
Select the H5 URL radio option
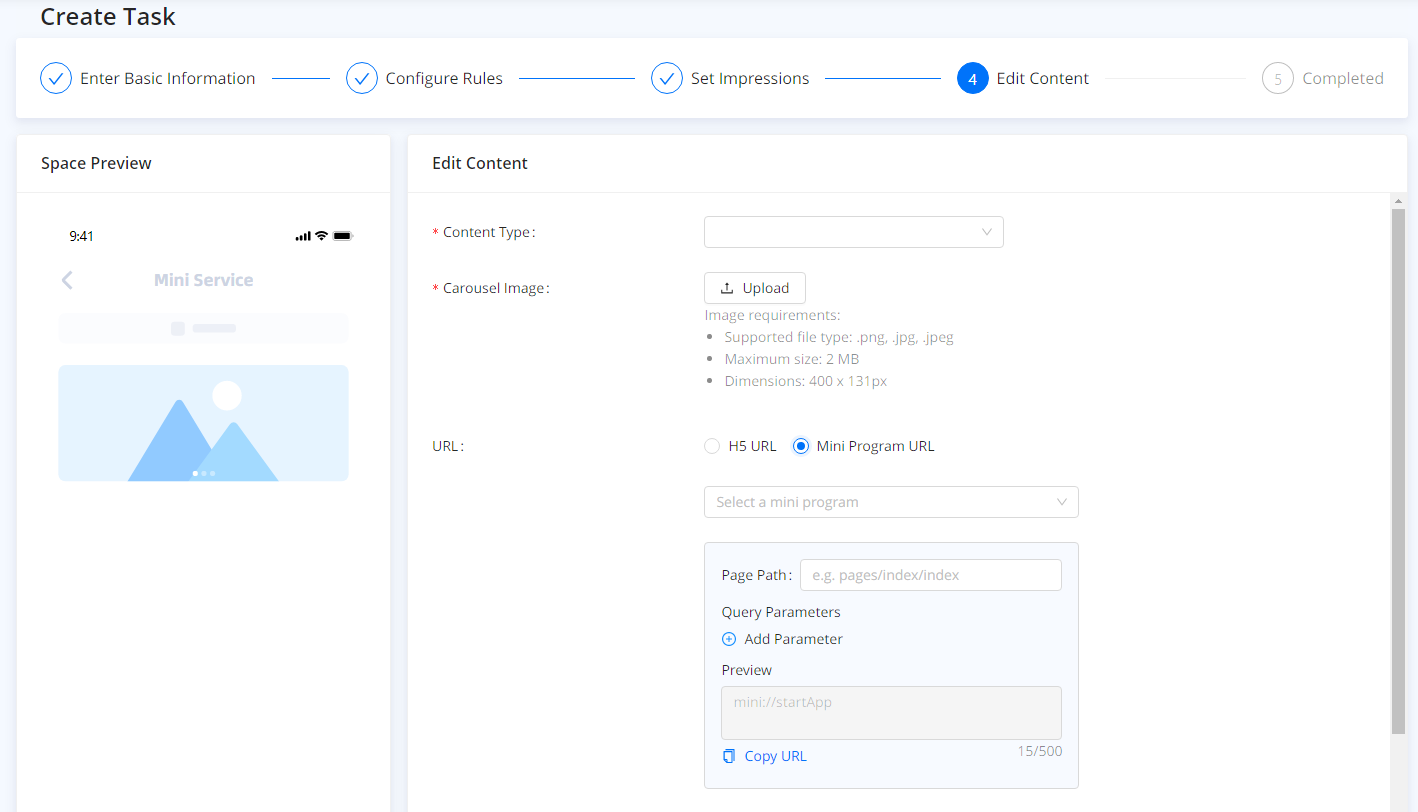712,446
